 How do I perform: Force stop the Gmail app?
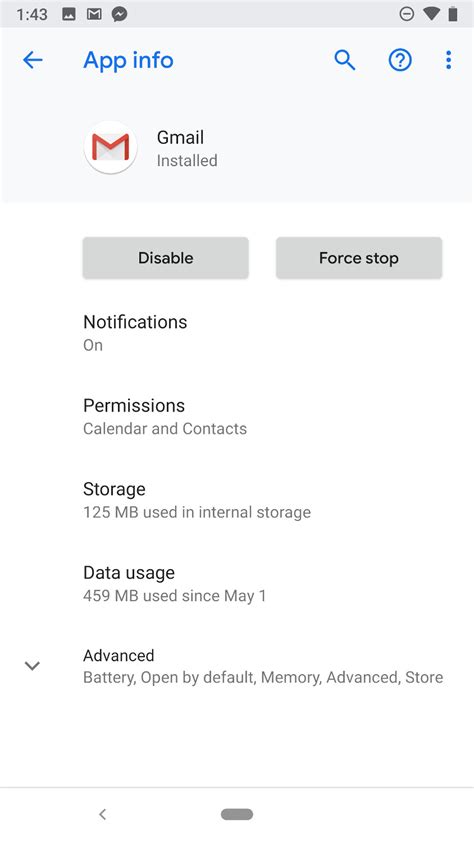(x=359, y=258)
